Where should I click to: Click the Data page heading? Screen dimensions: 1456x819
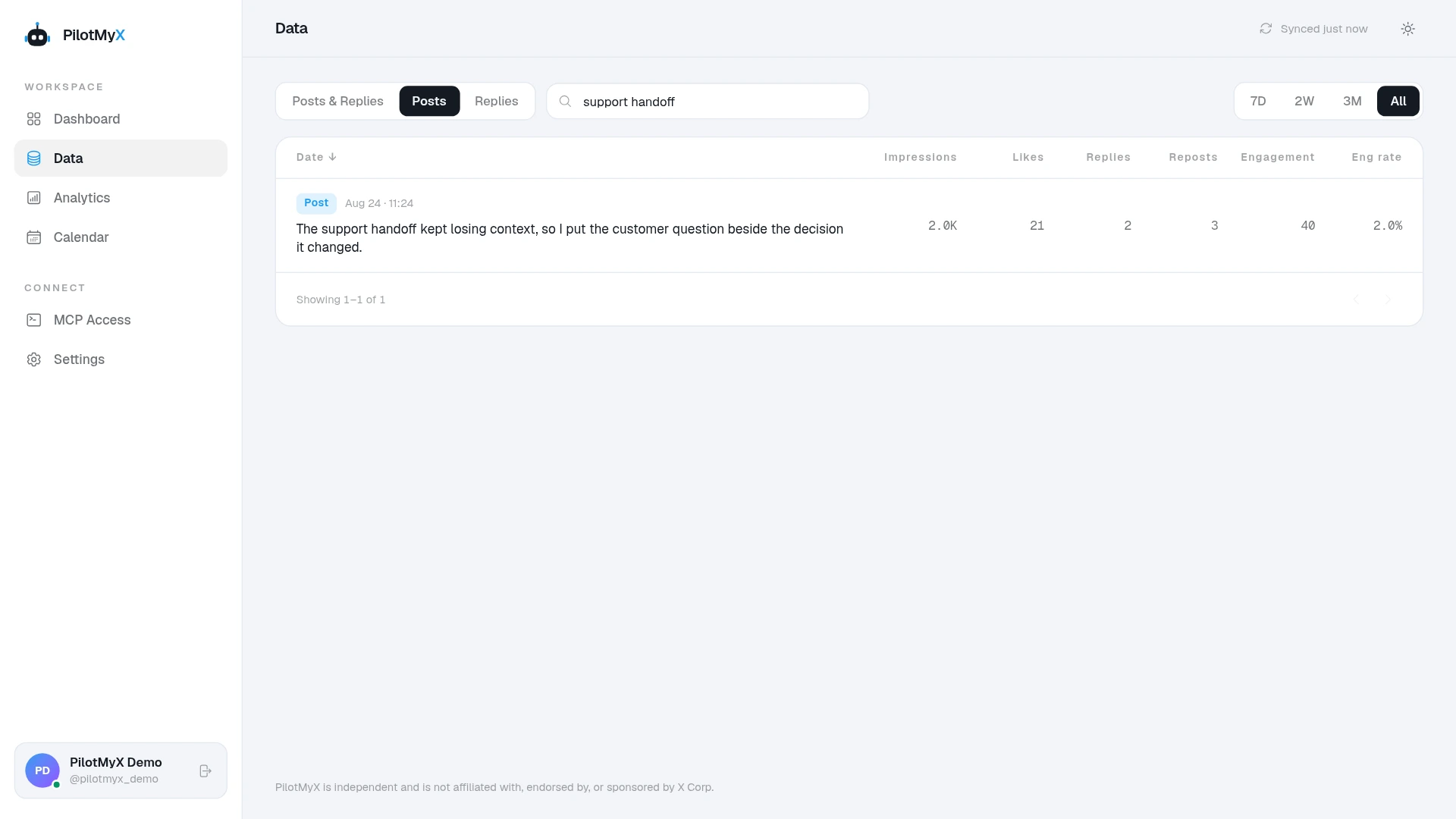[291, 29]
